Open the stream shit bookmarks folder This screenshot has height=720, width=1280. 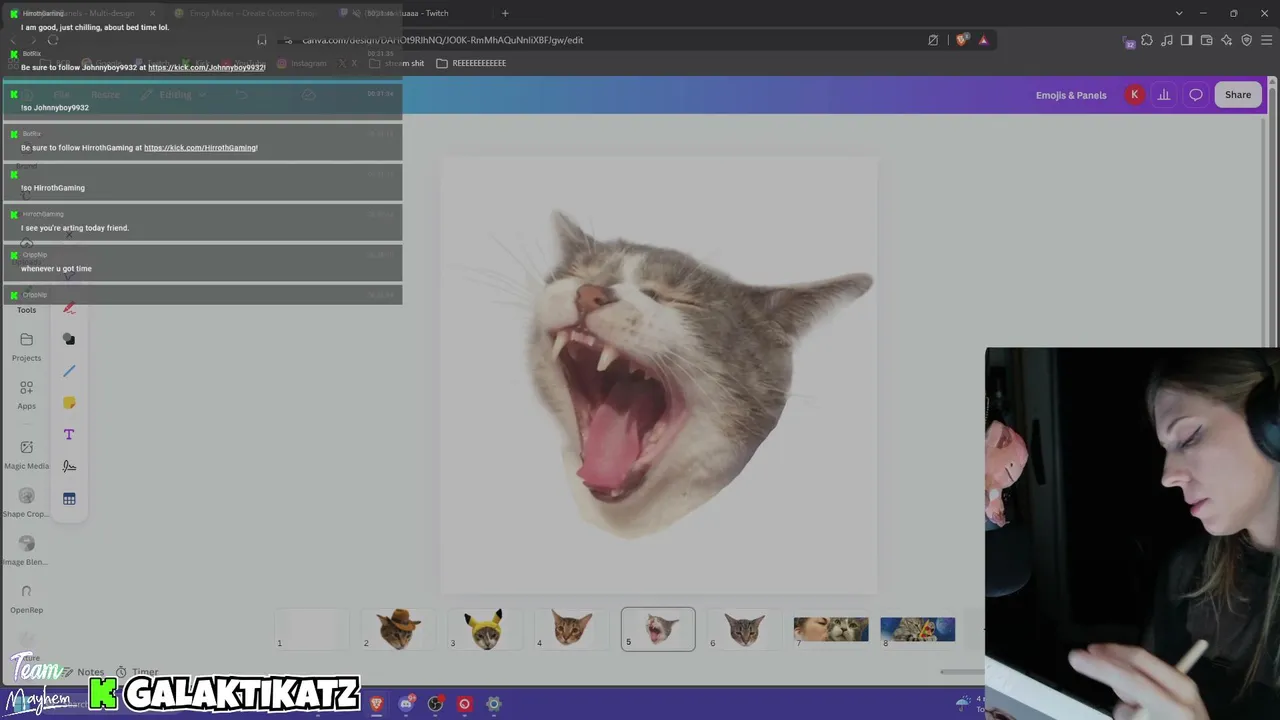coord(397,63)
